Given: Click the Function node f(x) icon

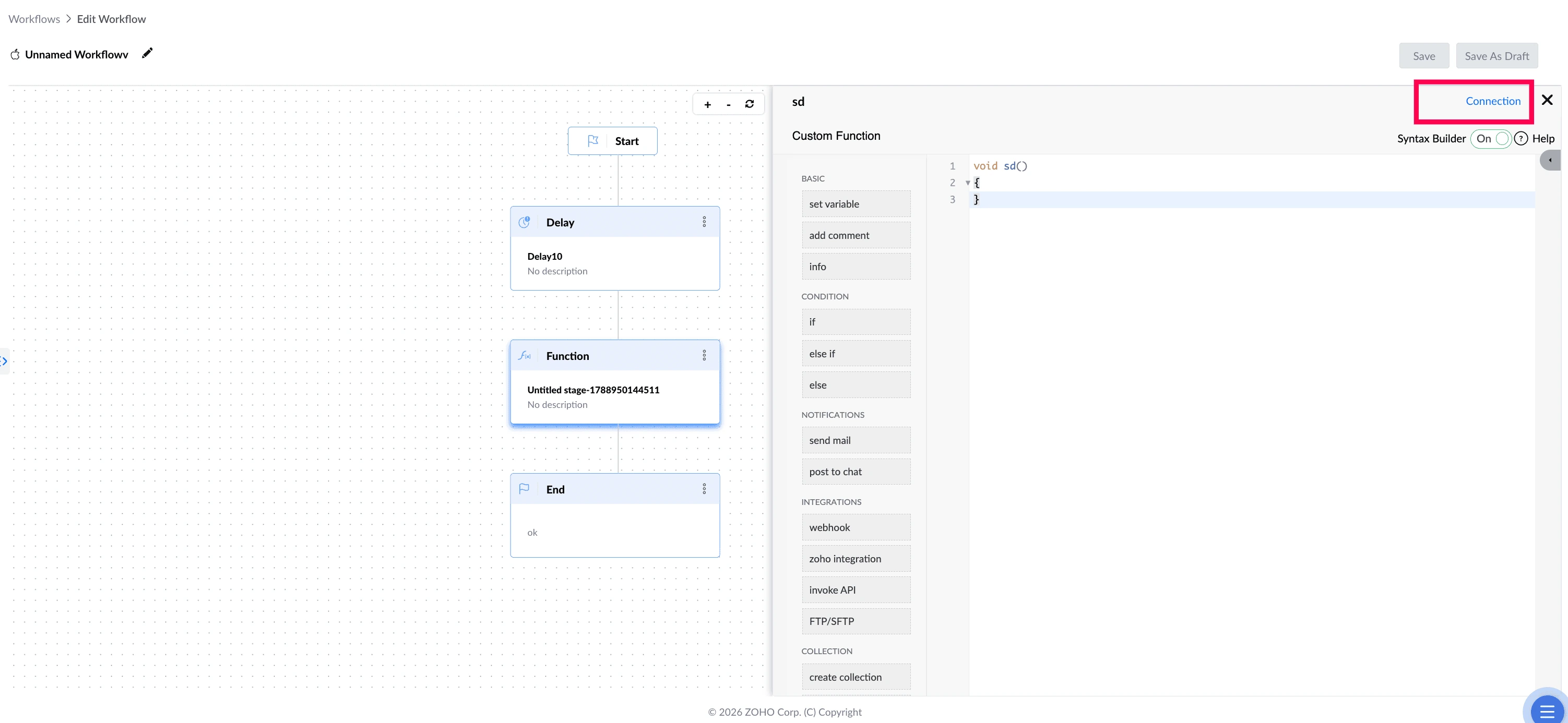Looking at the screenshot, I should (x=524, y=356).
